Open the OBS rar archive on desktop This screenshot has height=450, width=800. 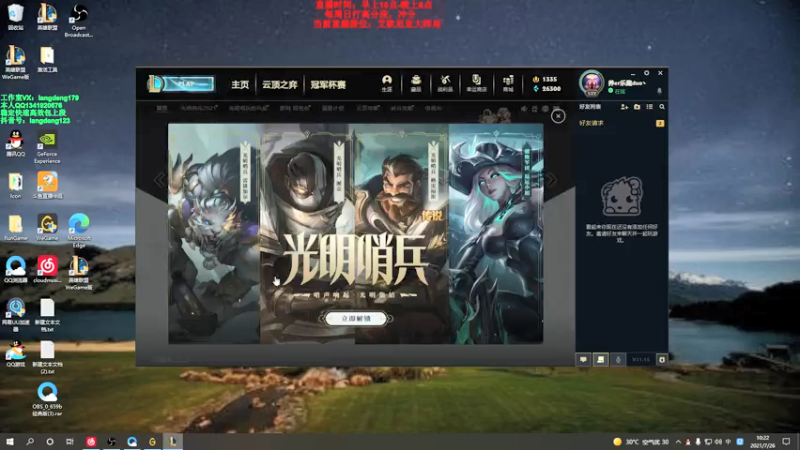47,399
